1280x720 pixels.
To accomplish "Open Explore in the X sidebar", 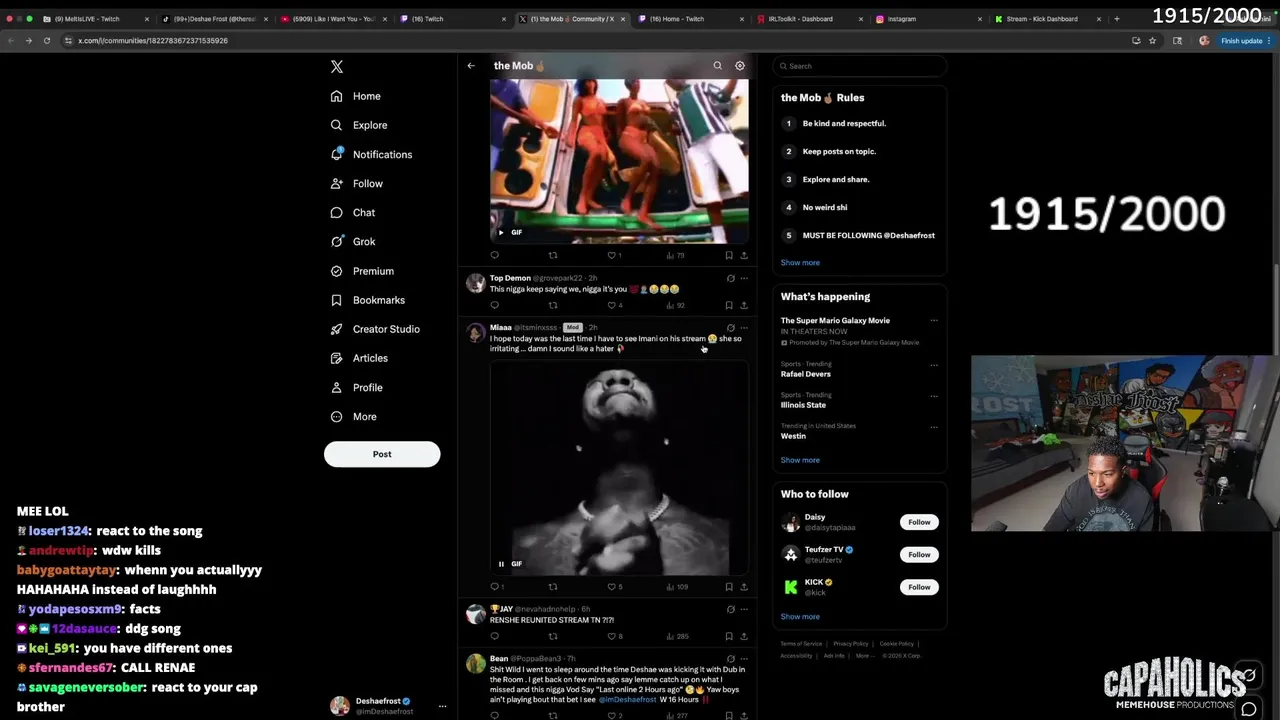I will coord(359,125).
